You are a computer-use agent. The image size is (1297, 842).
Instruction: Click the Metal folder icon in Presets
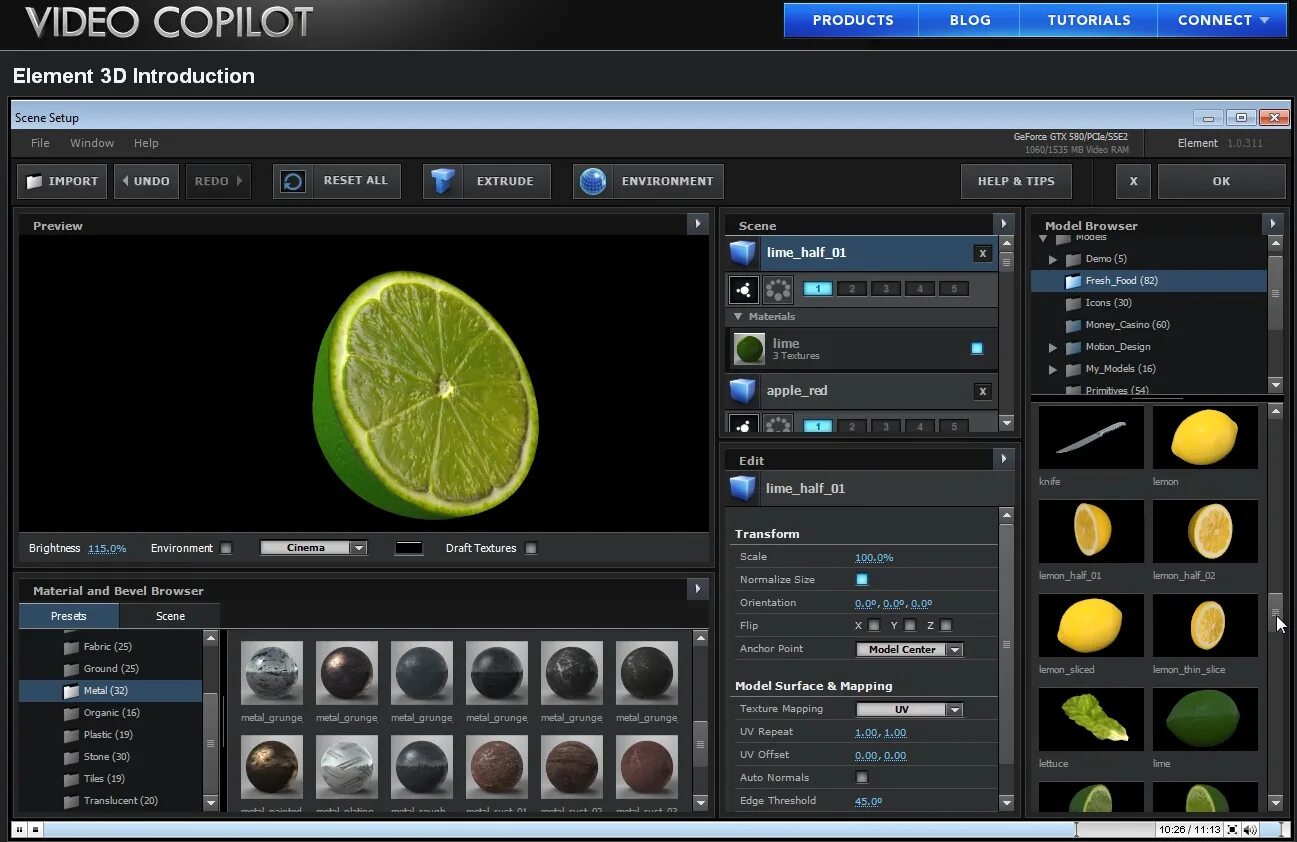coord(71,691)
